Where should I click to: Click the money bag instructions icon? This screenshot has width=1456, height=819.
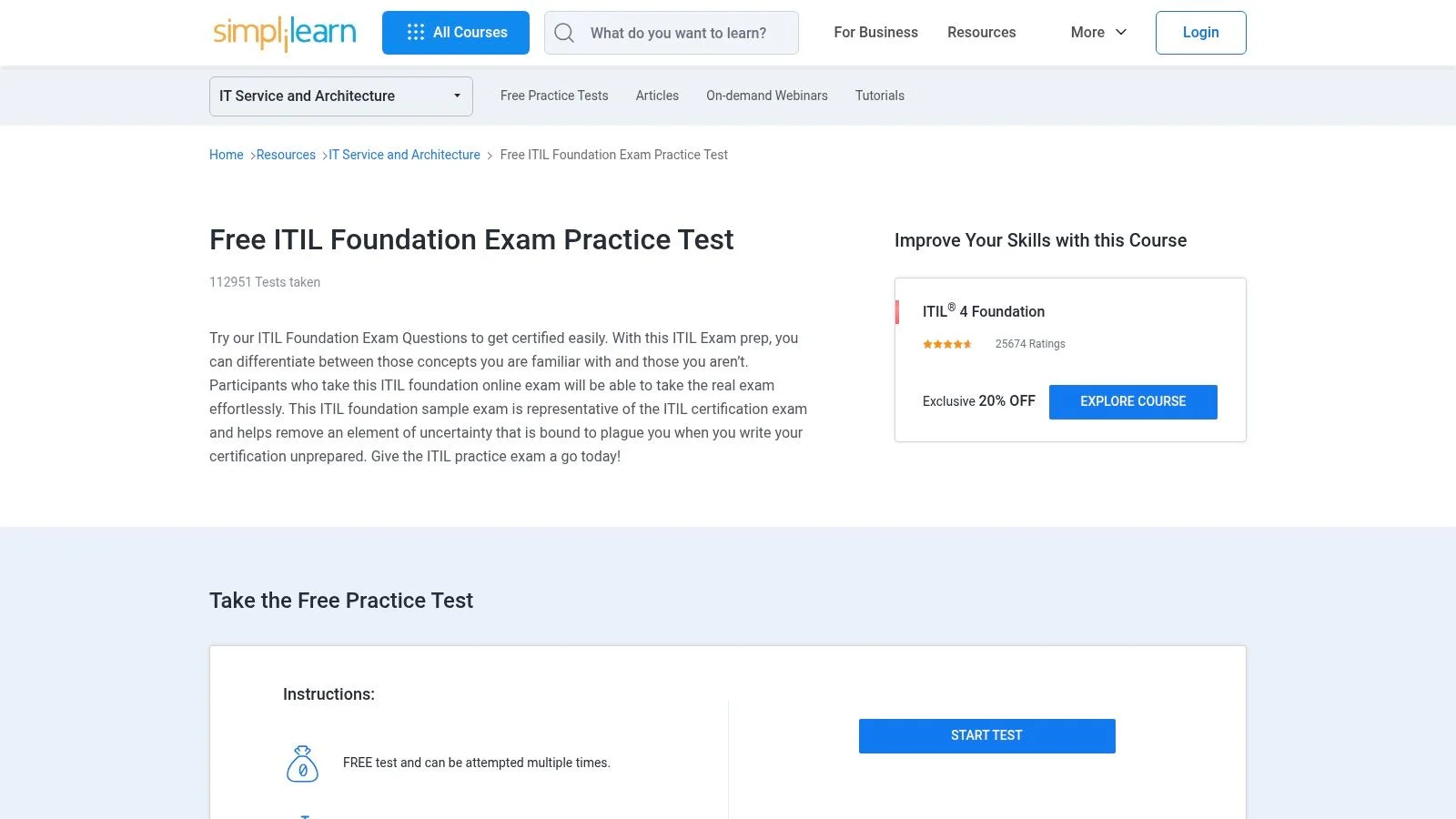[303, 763]
